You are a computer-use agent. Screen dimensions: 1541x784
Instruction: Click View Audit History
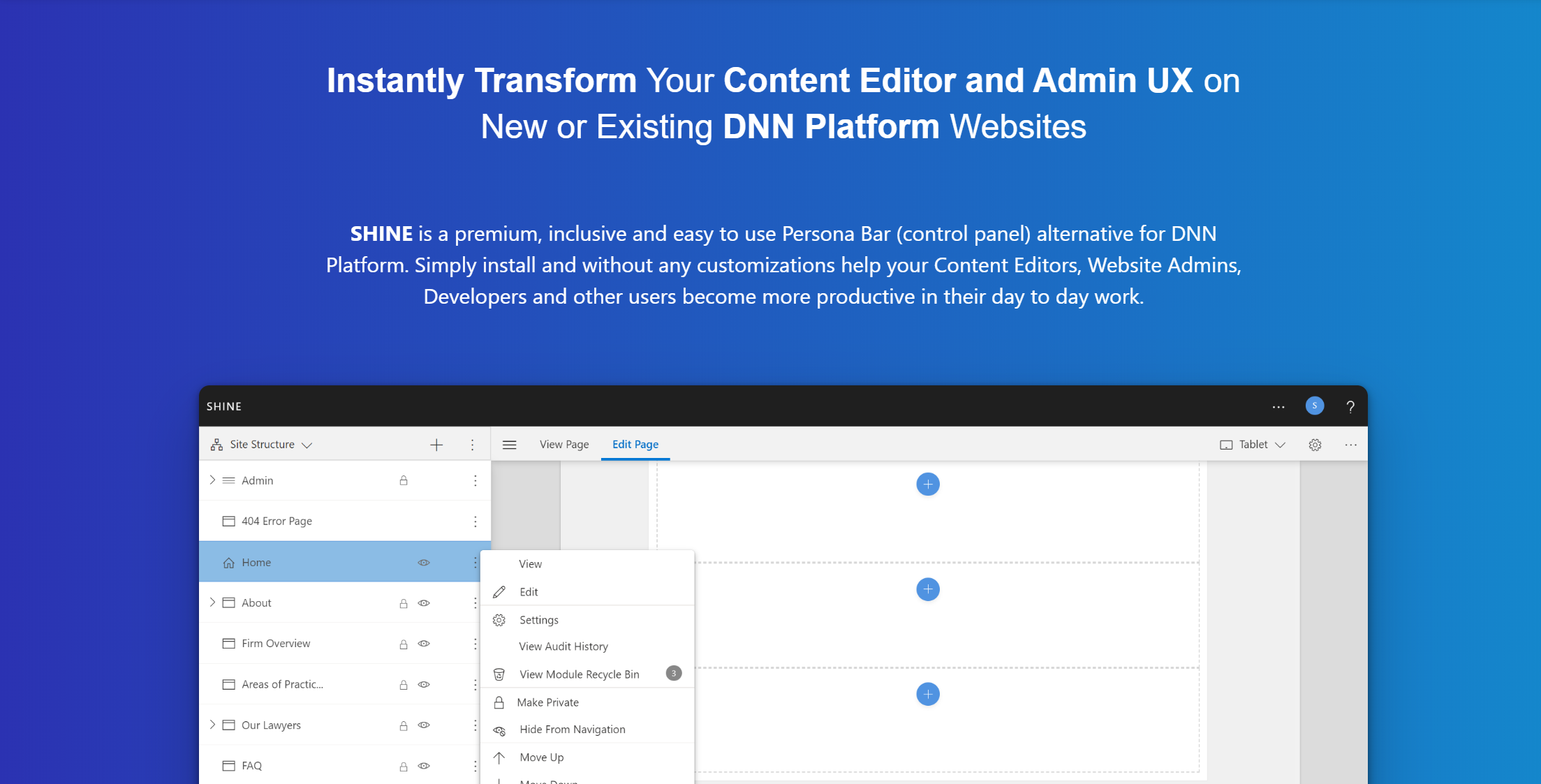coord(563,646)
